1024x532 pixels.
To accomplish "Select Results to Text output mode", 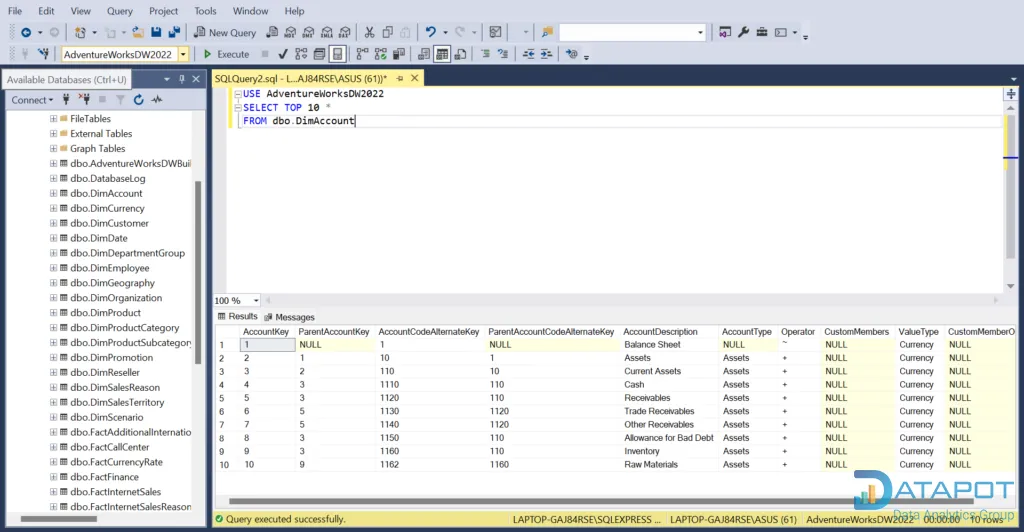I will pyautogui.click(x=424, y=54).
